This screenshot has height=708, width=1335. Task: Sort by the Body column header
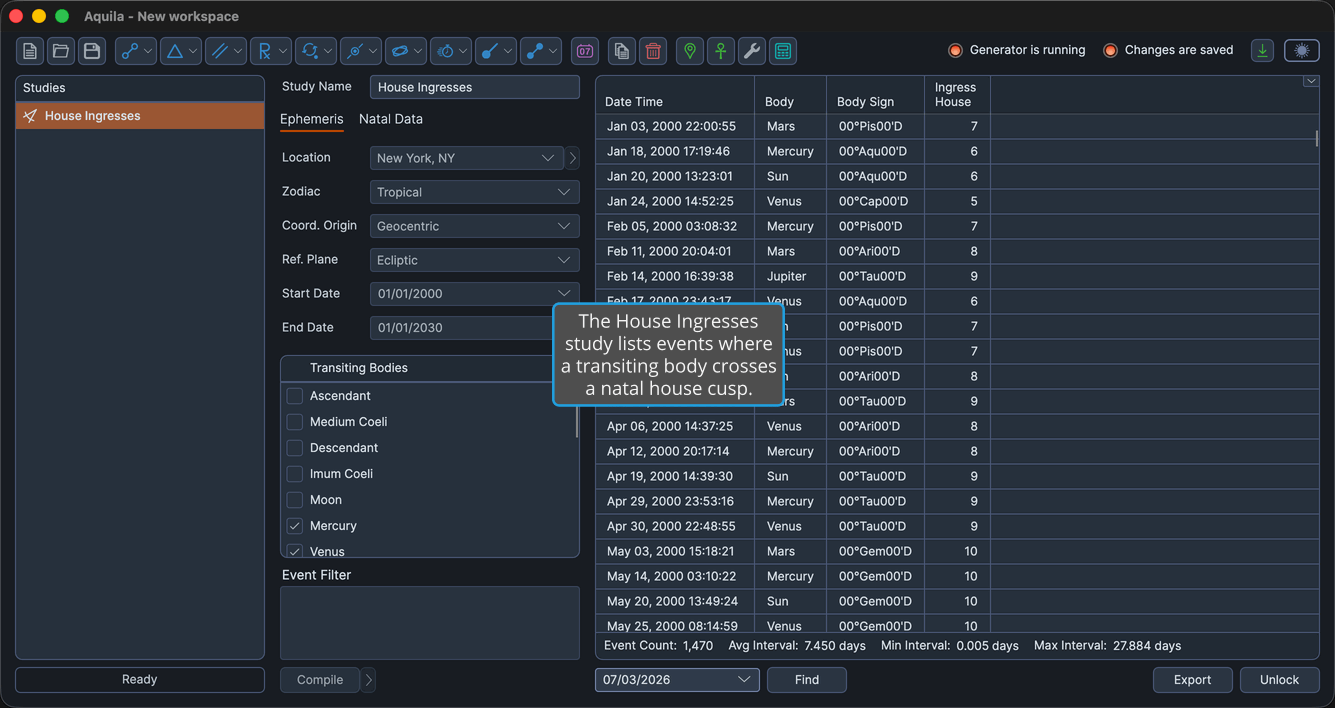click(791, 95)
